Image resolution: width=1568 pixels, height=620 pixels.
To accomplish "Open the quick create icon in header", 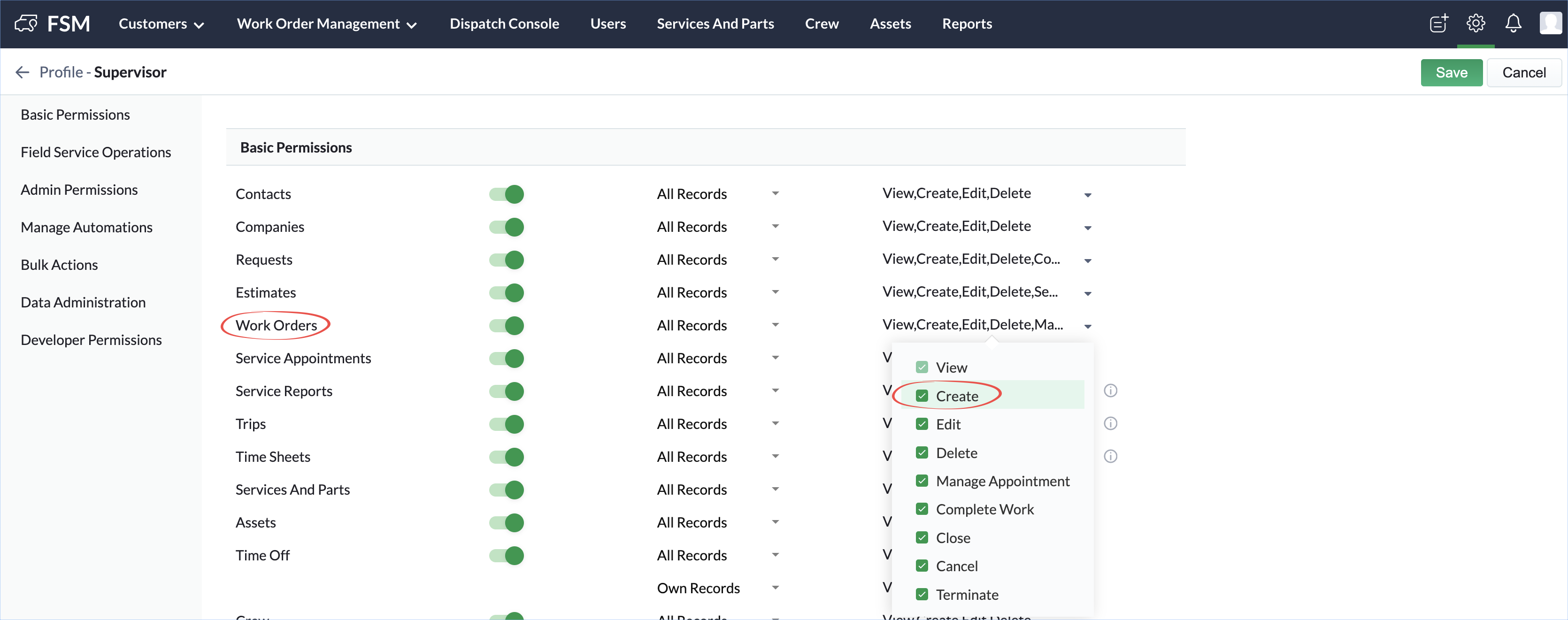I will pyautogui.click(x=1439, y=24).
